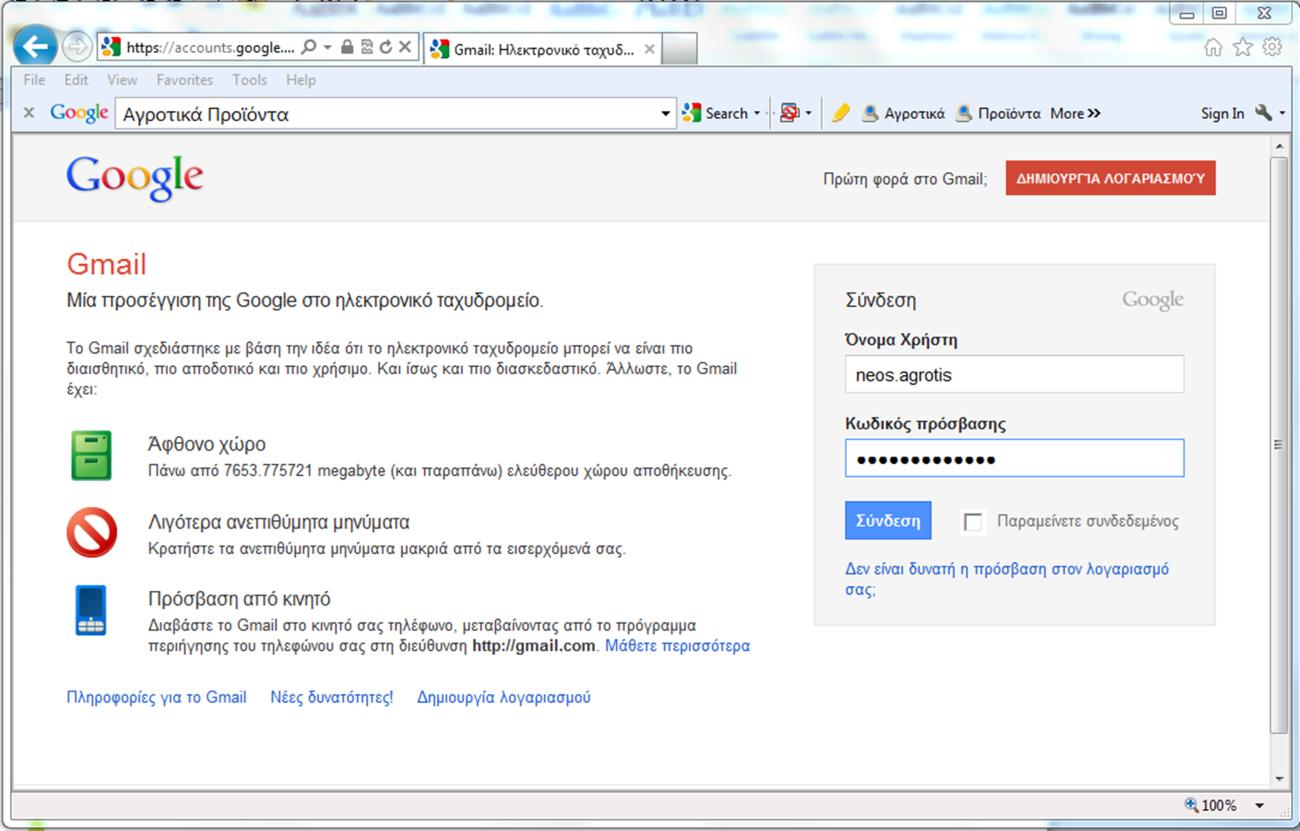Open the Help menu
The height and width of the screenshot is (831, 1300).
tap(301, 80)
